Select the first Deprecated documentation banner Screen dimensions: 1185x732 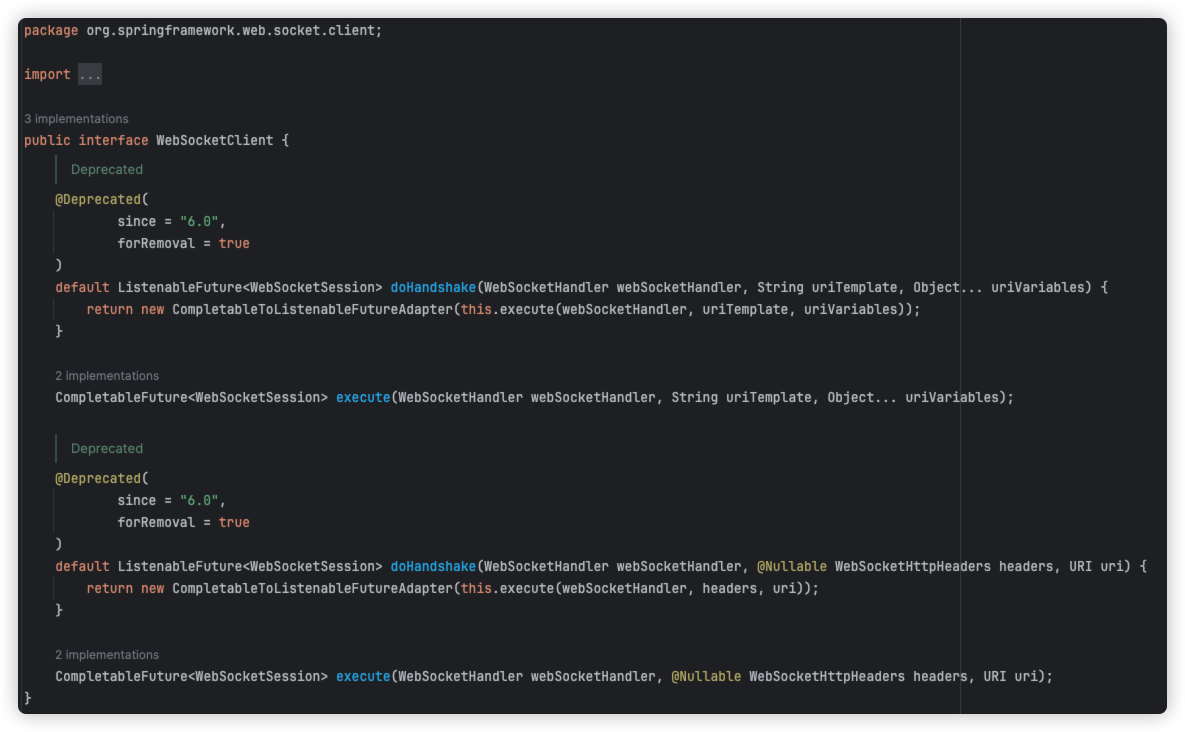tap(107, 169)
